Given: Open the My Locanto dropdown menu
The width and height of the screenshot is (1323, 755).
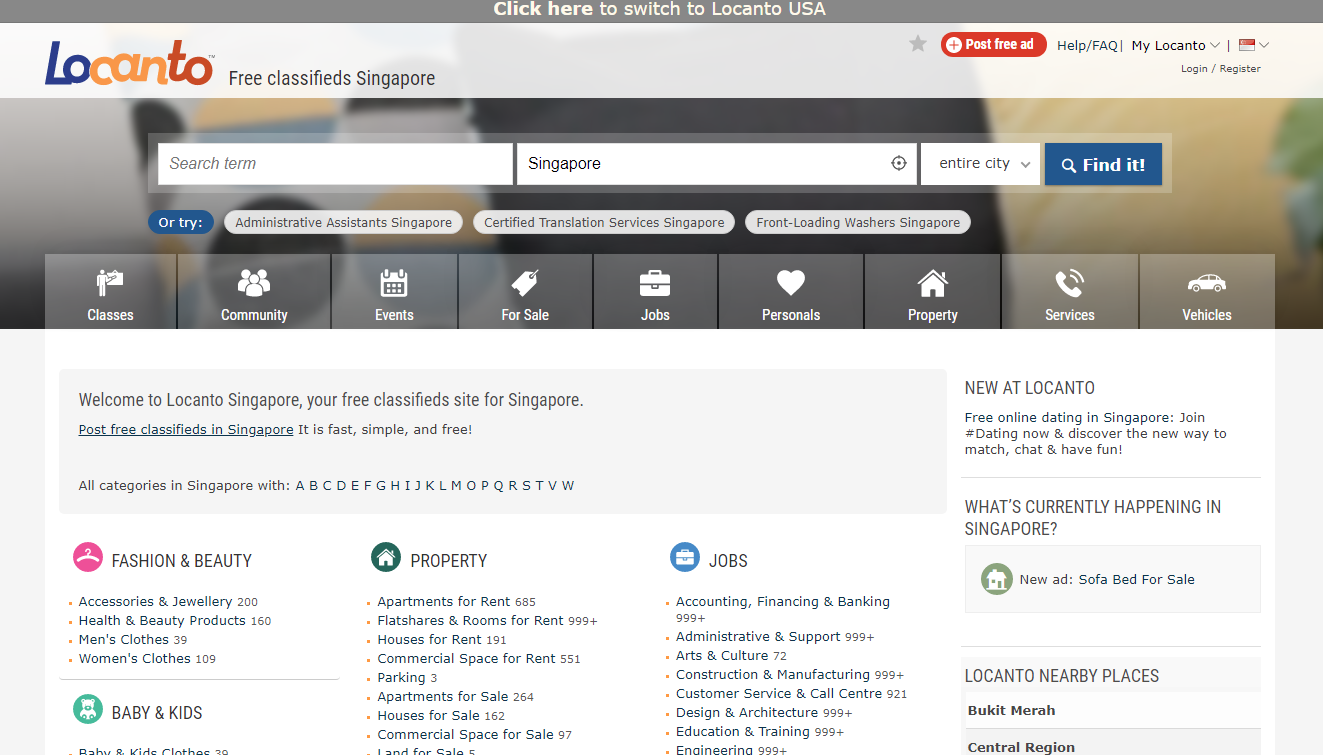Looking at the screenshot, I should 1175,45.
